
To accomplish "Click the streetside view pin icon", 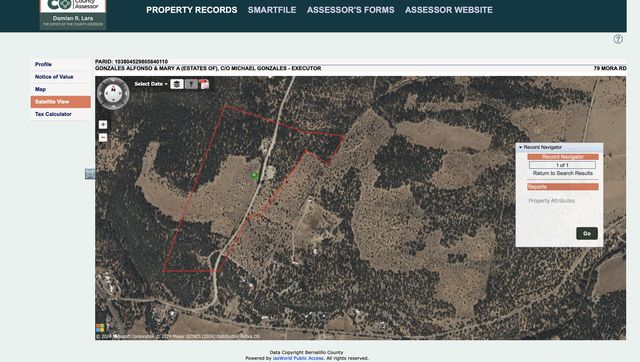I will tap(191, 84).
